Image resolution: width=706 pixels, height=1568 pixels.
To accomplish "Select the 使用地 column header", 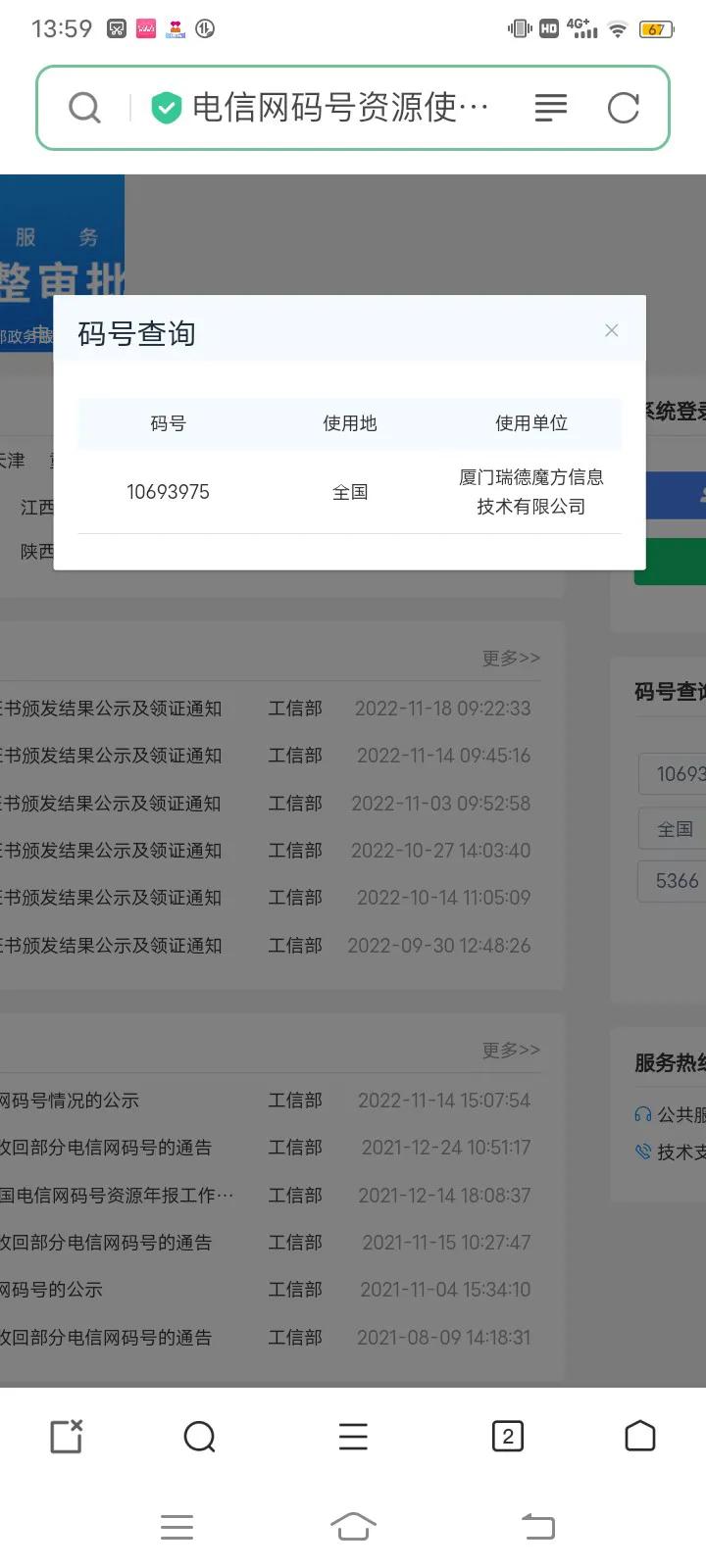I will 350,423.
